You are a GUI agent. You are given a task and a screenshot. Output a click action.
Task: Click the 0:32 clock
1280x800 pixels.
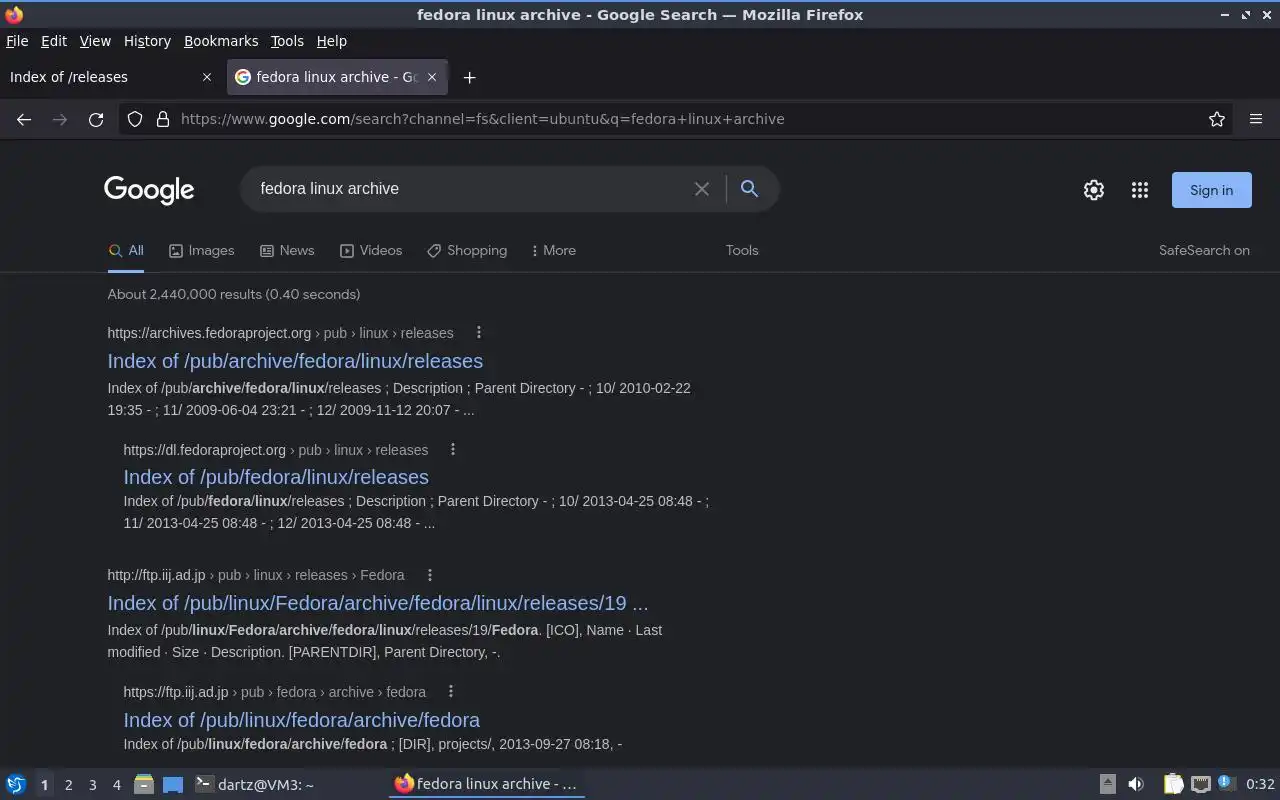pos(1260,785)
